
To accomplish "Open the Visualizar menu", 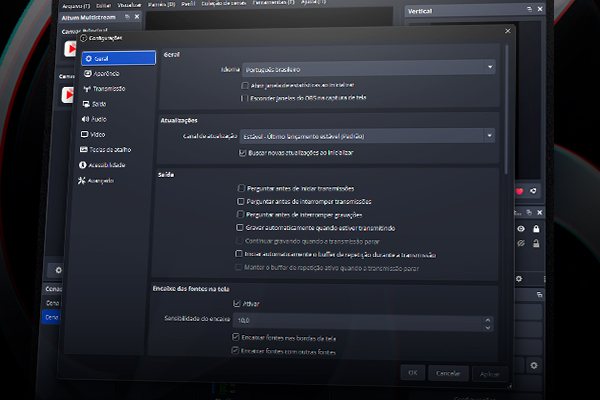I will [129, 5].
